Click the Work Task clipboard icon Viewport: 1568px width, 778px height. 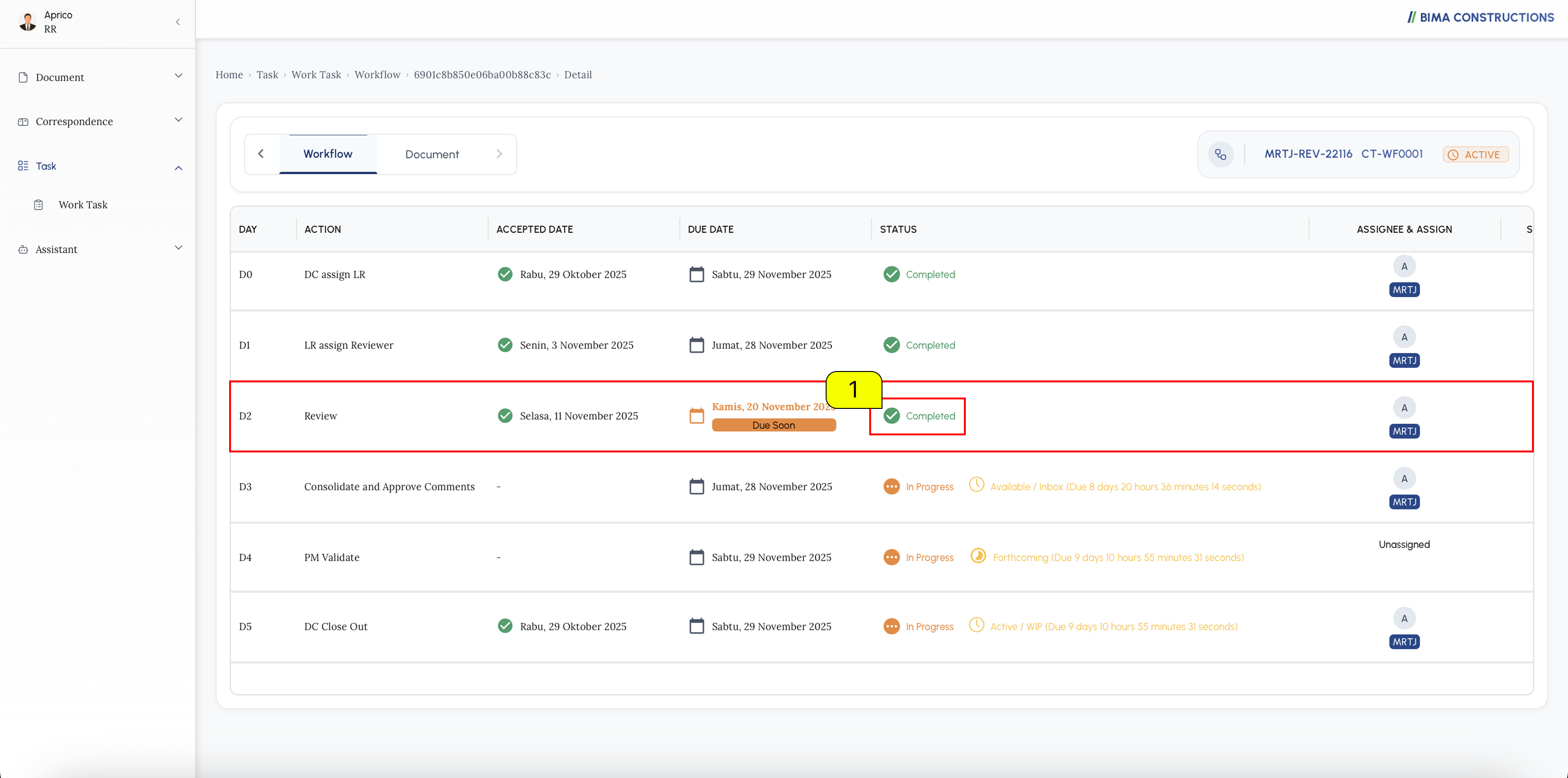point(38,205)
